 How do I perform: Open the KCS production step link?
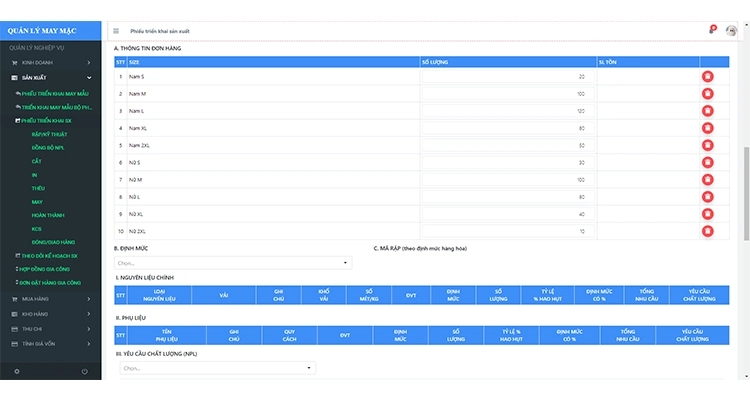tap(36, 229)
